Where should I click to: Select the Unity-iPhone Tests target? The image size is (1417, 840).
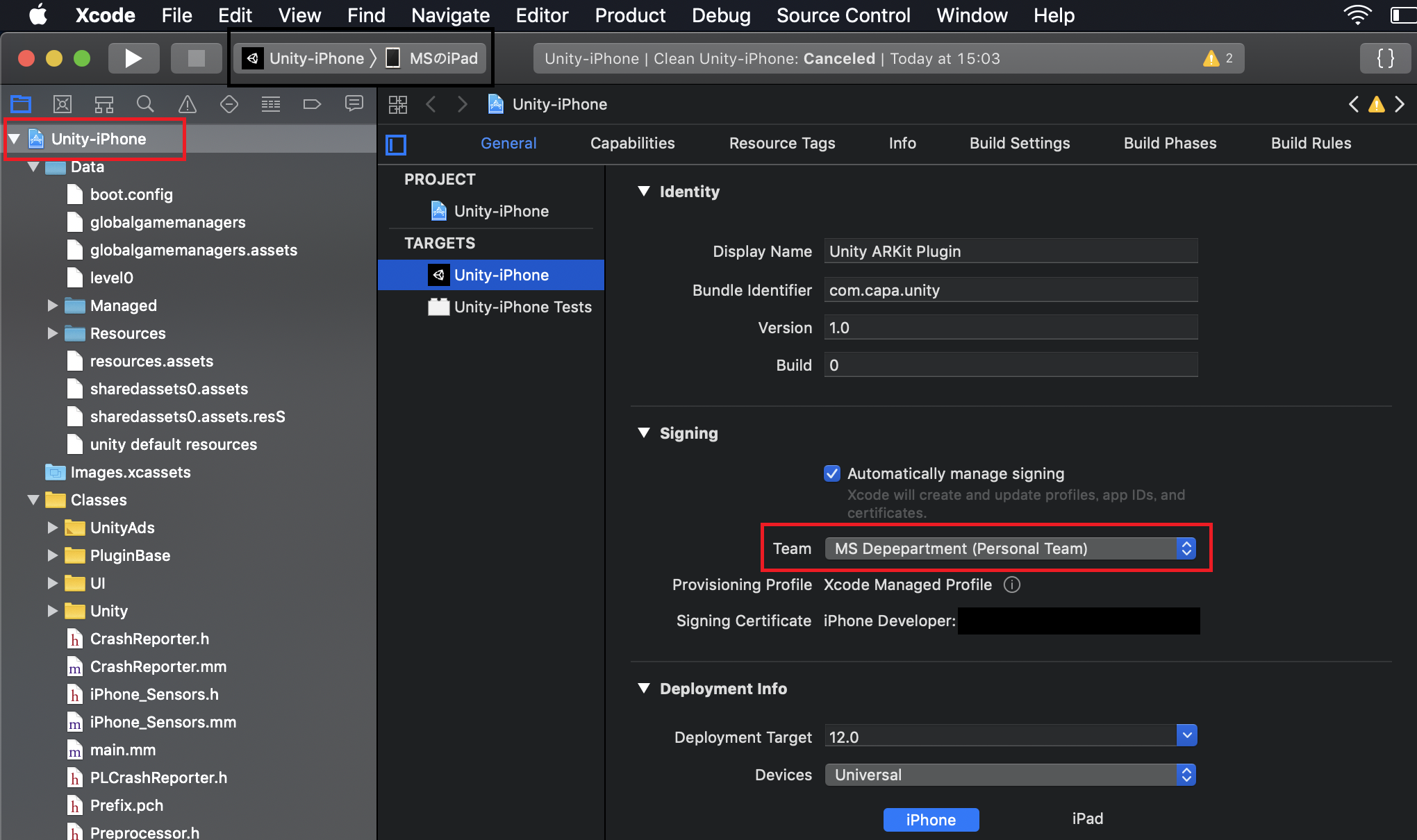coord(510,307)
